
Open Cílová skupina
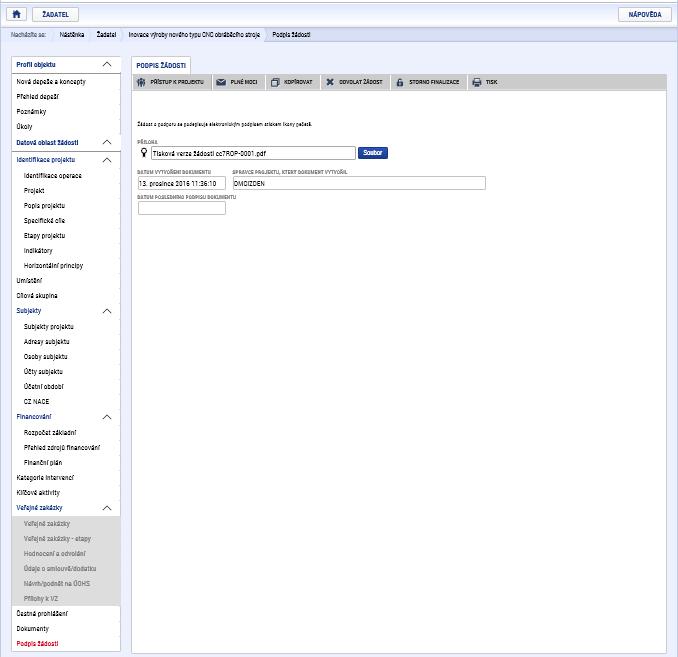[x=37, y=296]
